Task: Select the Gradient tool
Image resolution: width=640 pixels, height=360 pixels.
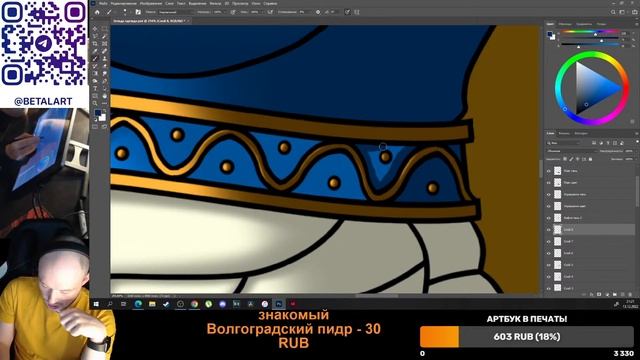Action: (95, 73)
